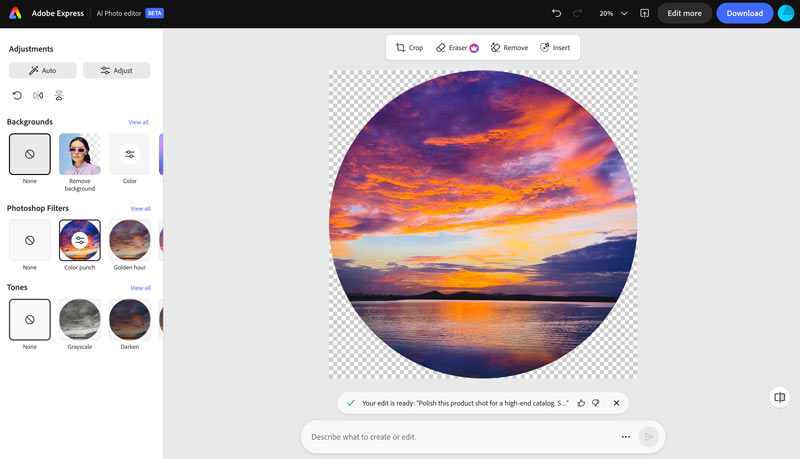Click the Download button
The height and width of the screenshot is (459, 800).
pyautogui.click(x=744, y=13)
